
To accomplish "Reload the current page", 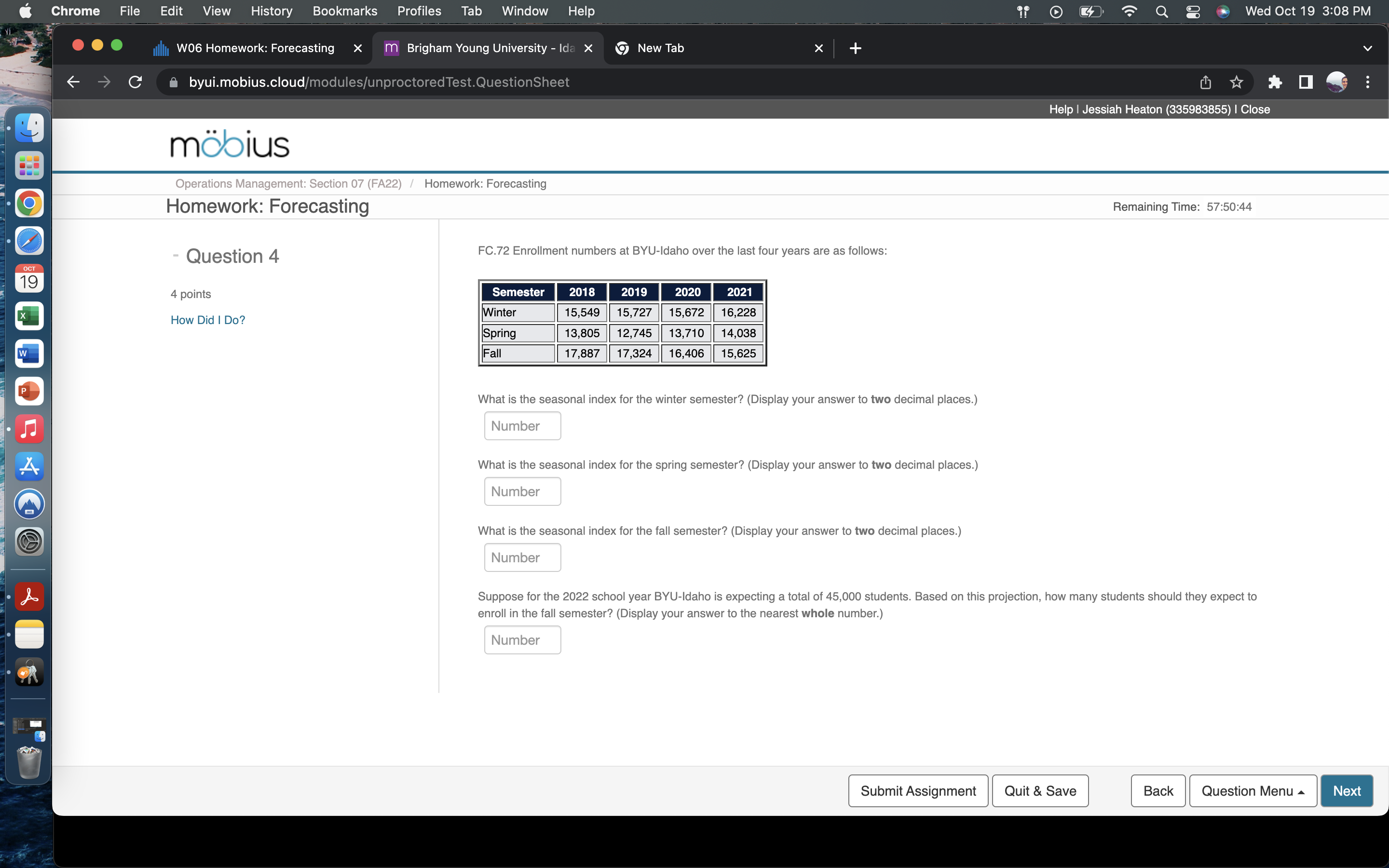I will pos(135,81).
